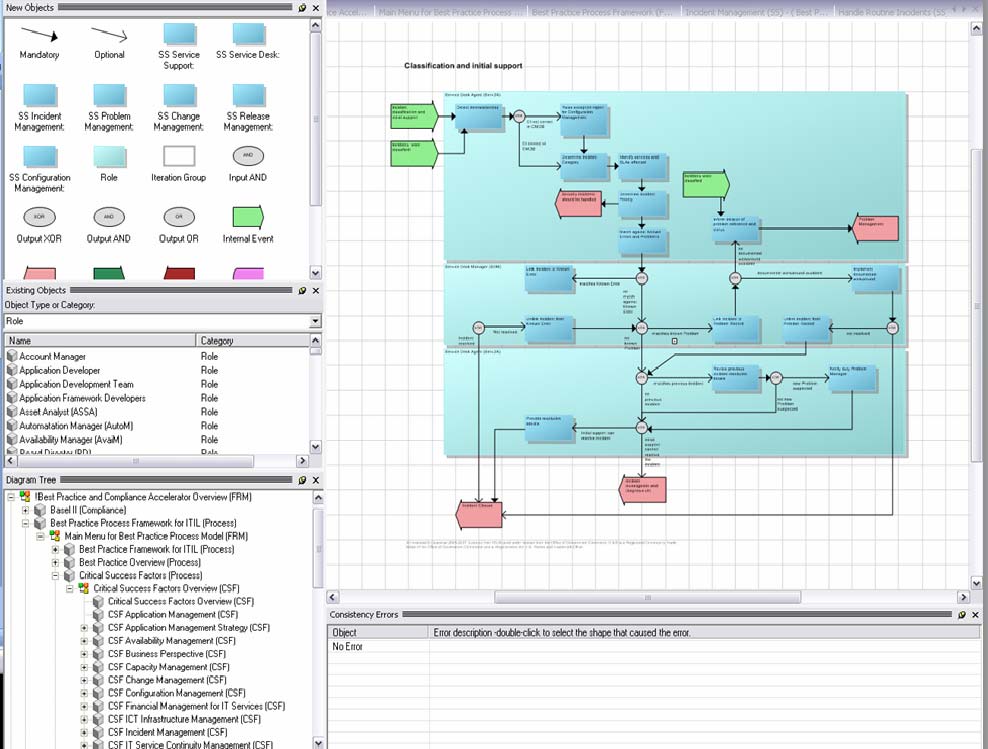Screen dimensions: 988x749
Task: Toggle pin on the Diagram Tree panel
Action: point(303,480)
